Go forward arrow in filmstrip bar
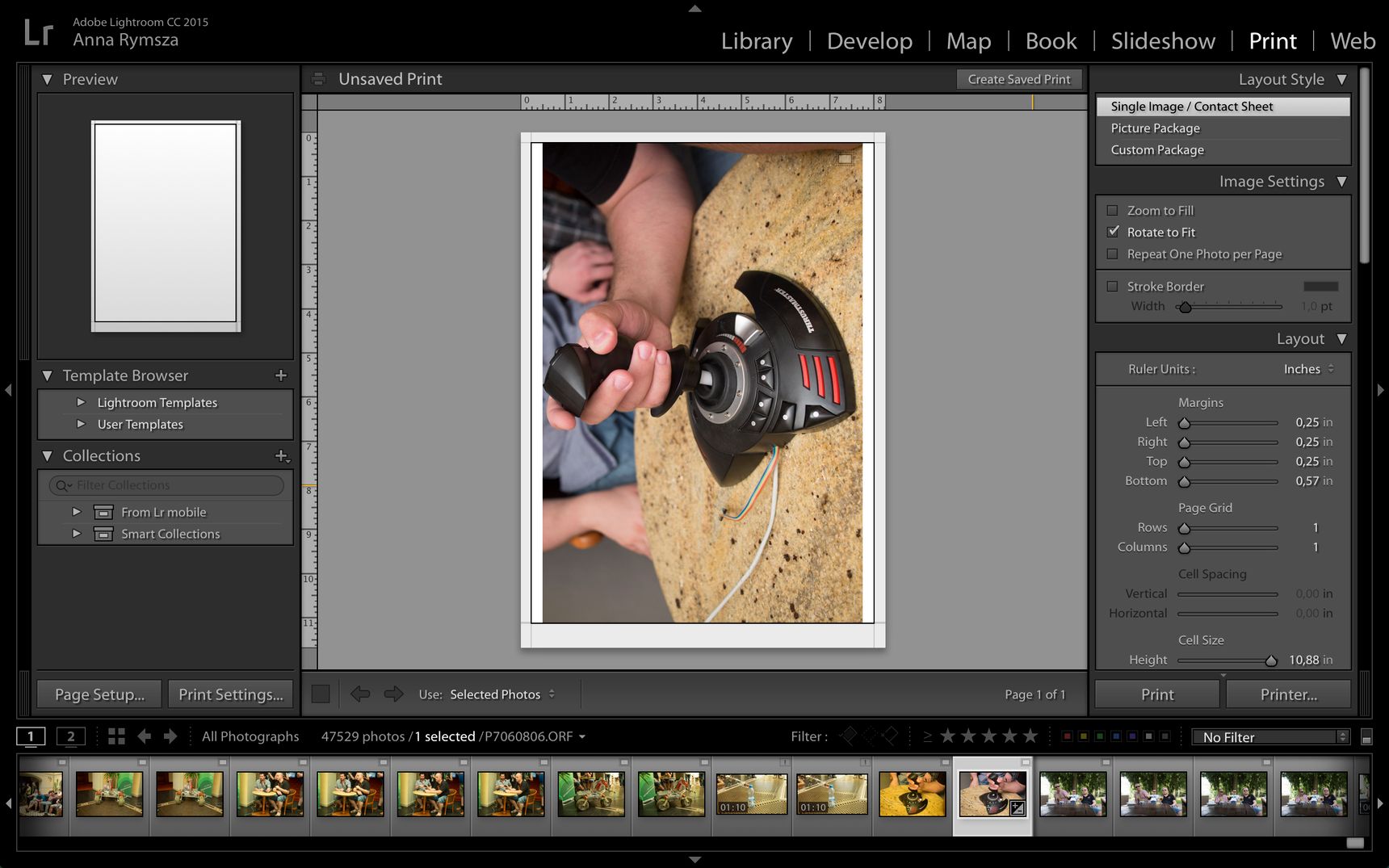 170,736
